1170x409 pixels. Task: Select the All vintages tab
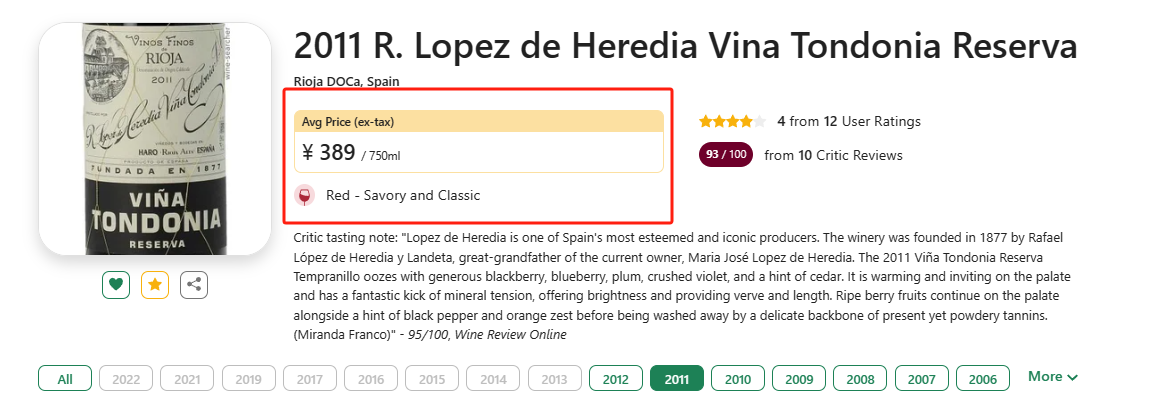point(65,378)
